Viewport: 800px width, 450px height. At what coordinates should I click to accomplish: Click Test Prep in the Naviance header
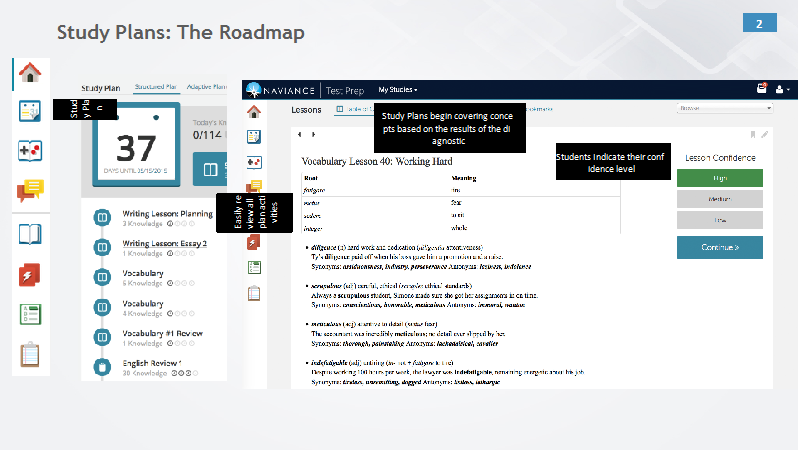coord(345,91)
